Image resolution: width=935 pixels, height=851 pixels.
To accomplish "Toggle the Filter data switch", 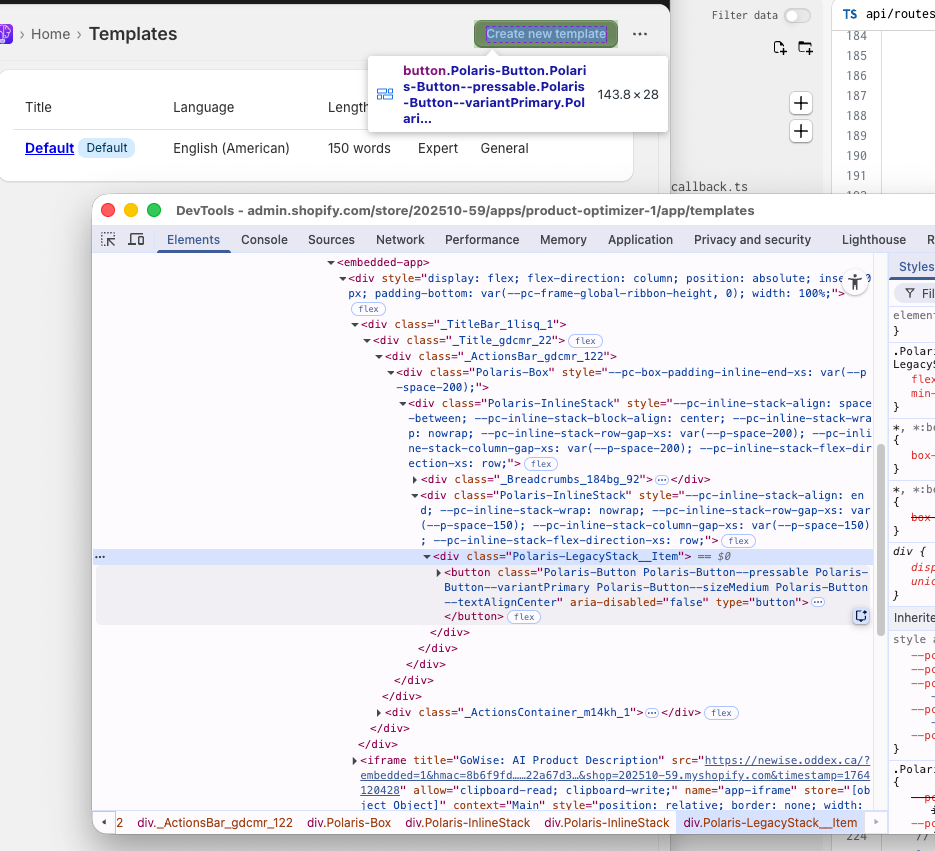I will 797,16.
